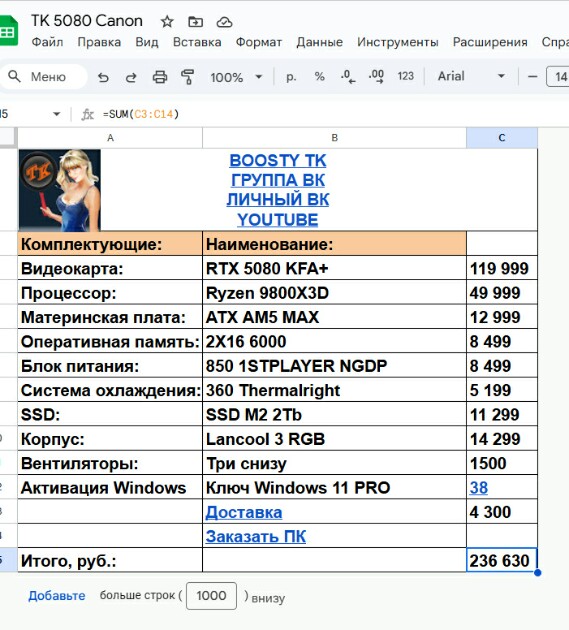Open the Заказать ПК link
Image resolution: width=569 pixels, height=630 pixels.
tap(256, 536)
